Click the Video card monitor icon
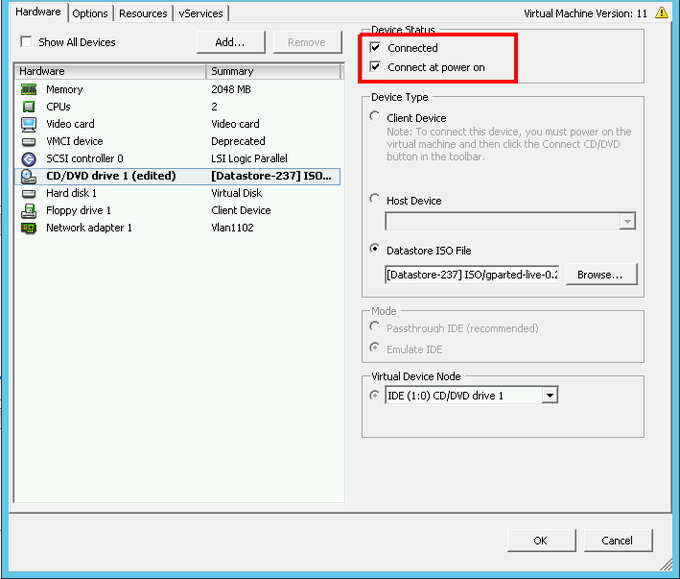 tap(29, 124)
